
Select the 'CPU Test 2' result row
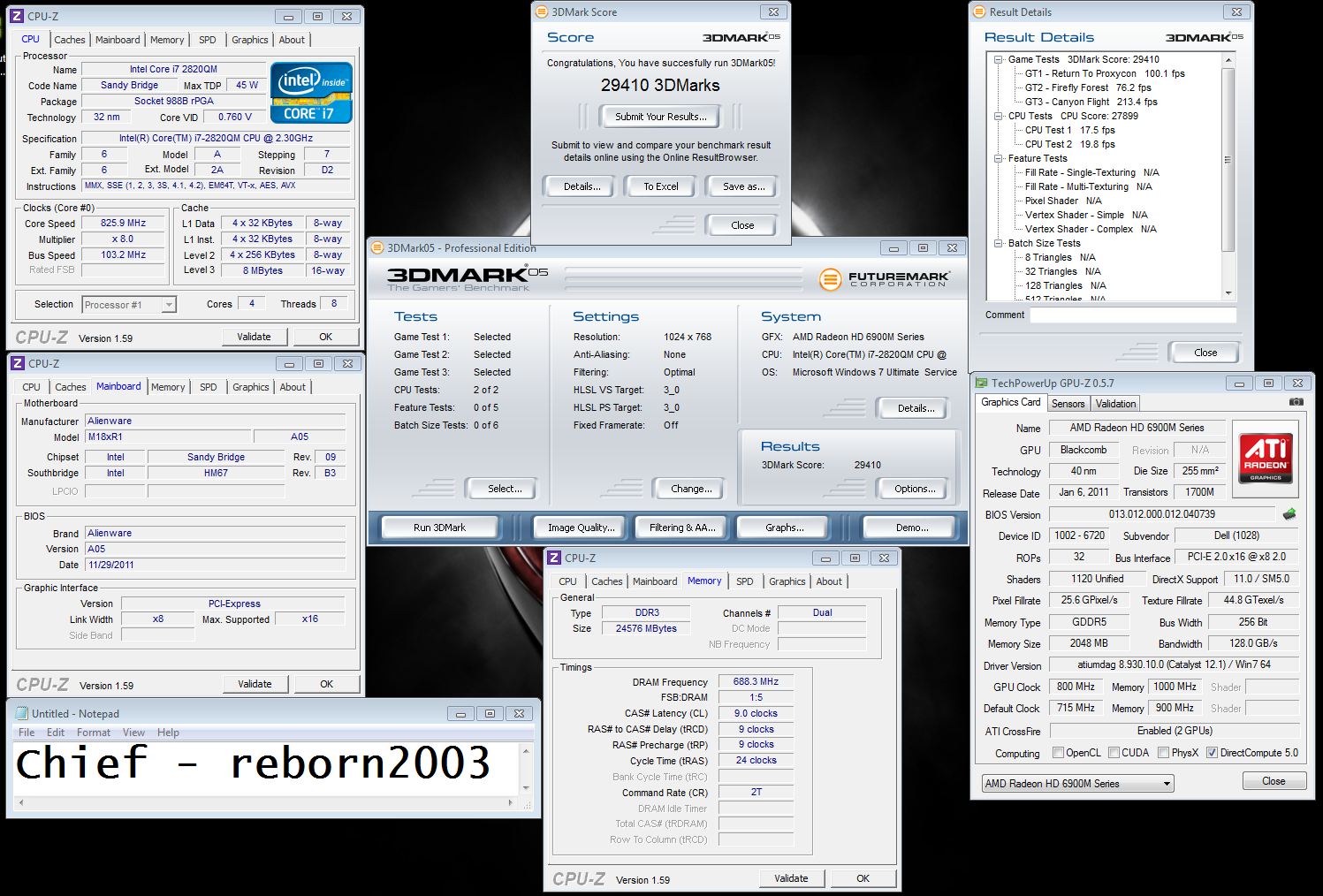click(1069, 145)
